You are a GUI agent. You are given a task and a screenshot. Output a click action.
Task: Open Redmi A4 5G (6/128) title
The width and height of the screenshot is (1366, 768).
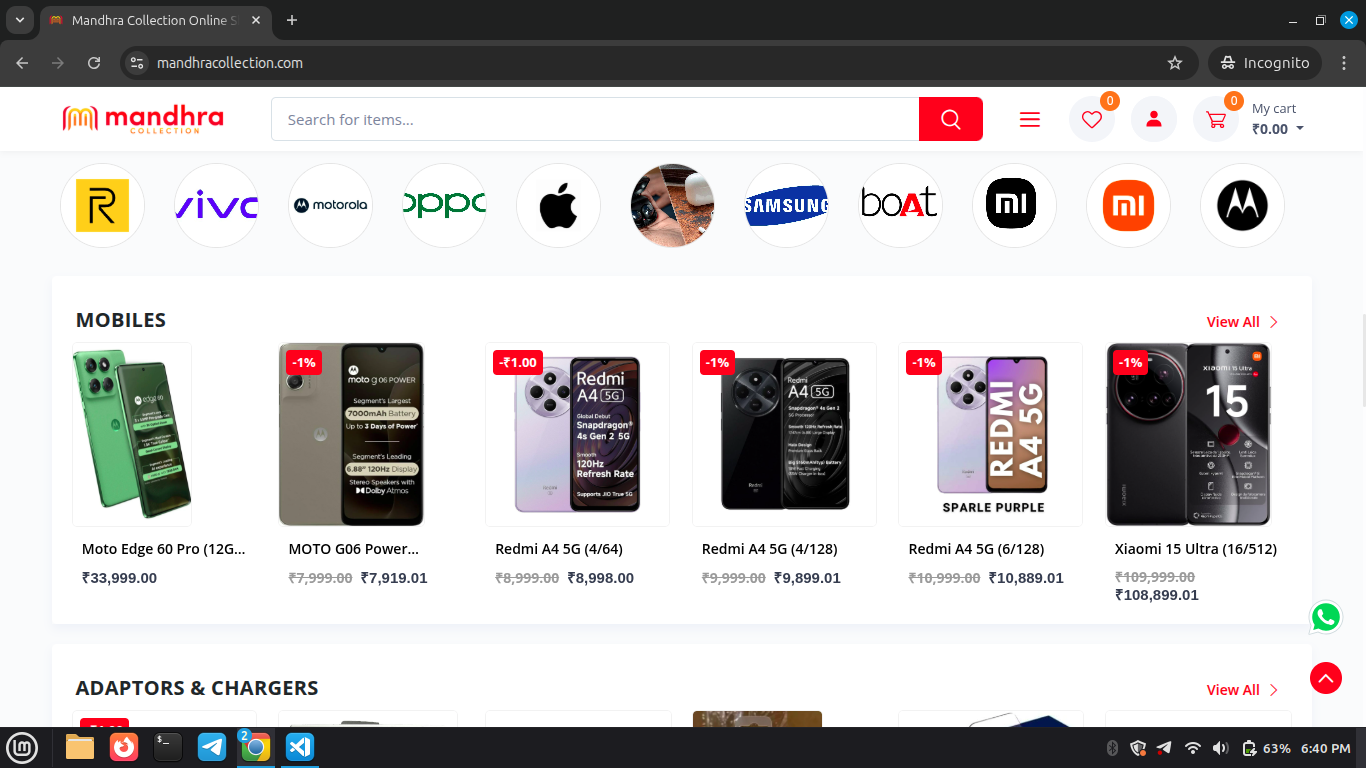[x=976, y=549]
